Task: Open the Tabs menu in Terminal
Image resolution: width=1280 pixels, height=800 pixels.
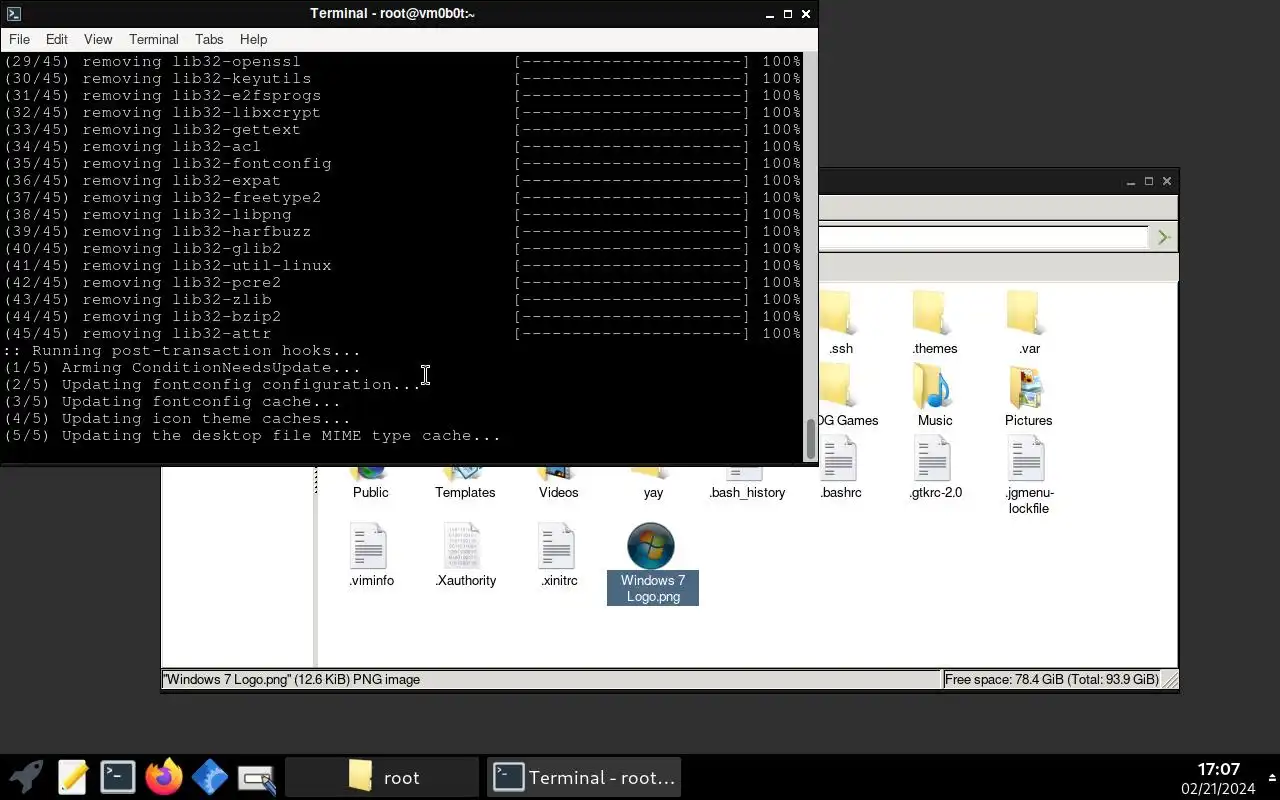Action: 209,39
